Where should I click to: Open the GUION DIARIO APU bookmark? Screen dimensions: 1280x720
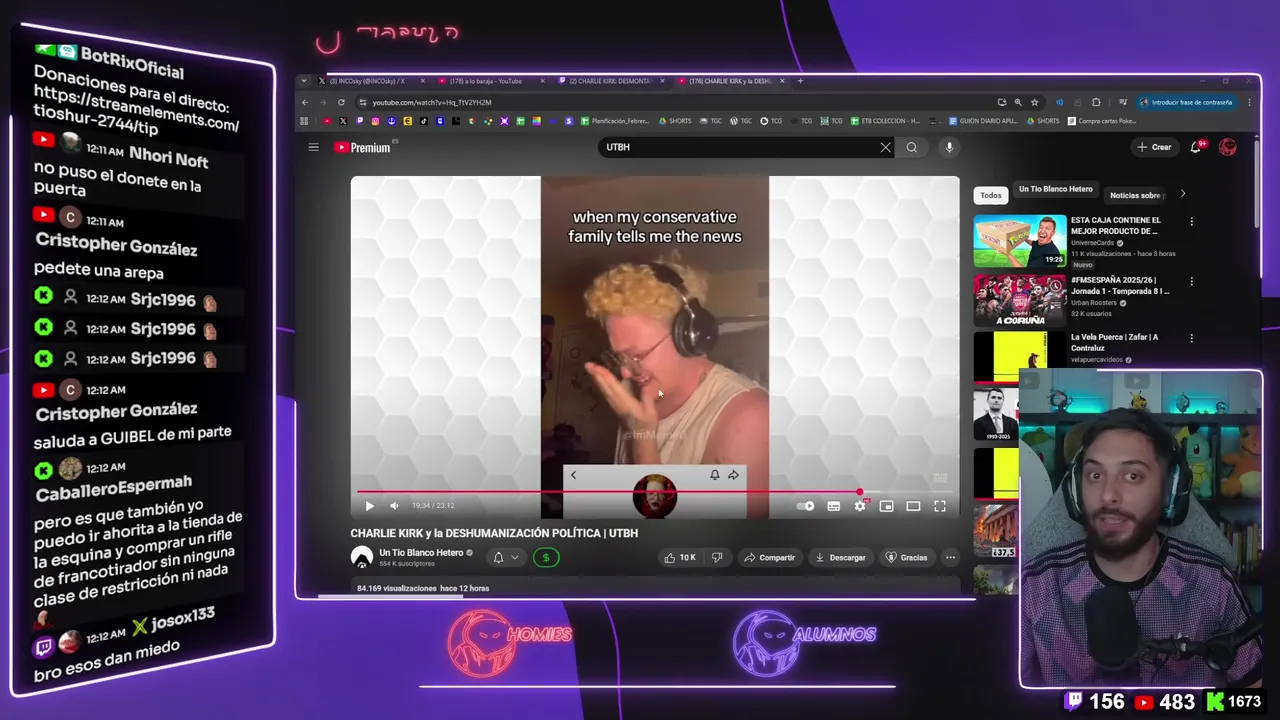(x=981, y=121)
